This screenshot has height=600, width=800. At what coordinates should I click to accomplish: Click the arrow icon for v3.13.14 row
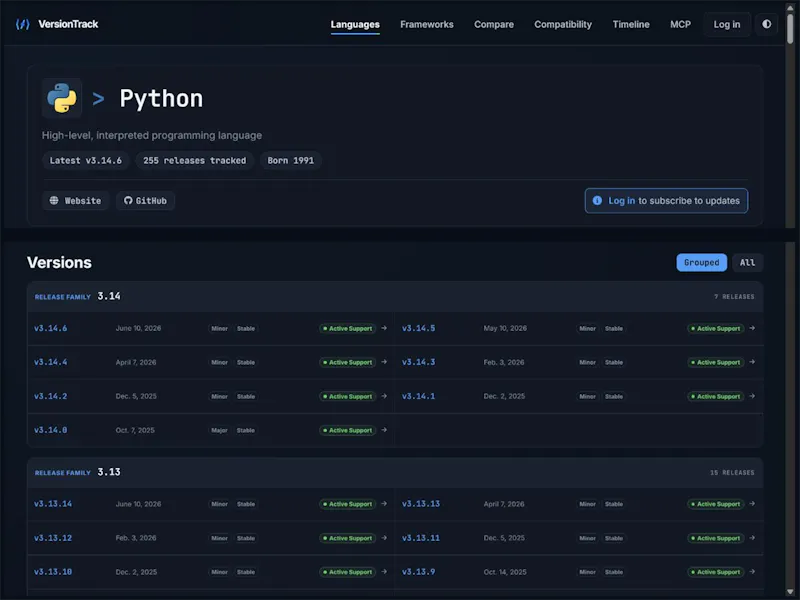coord(384,504)
